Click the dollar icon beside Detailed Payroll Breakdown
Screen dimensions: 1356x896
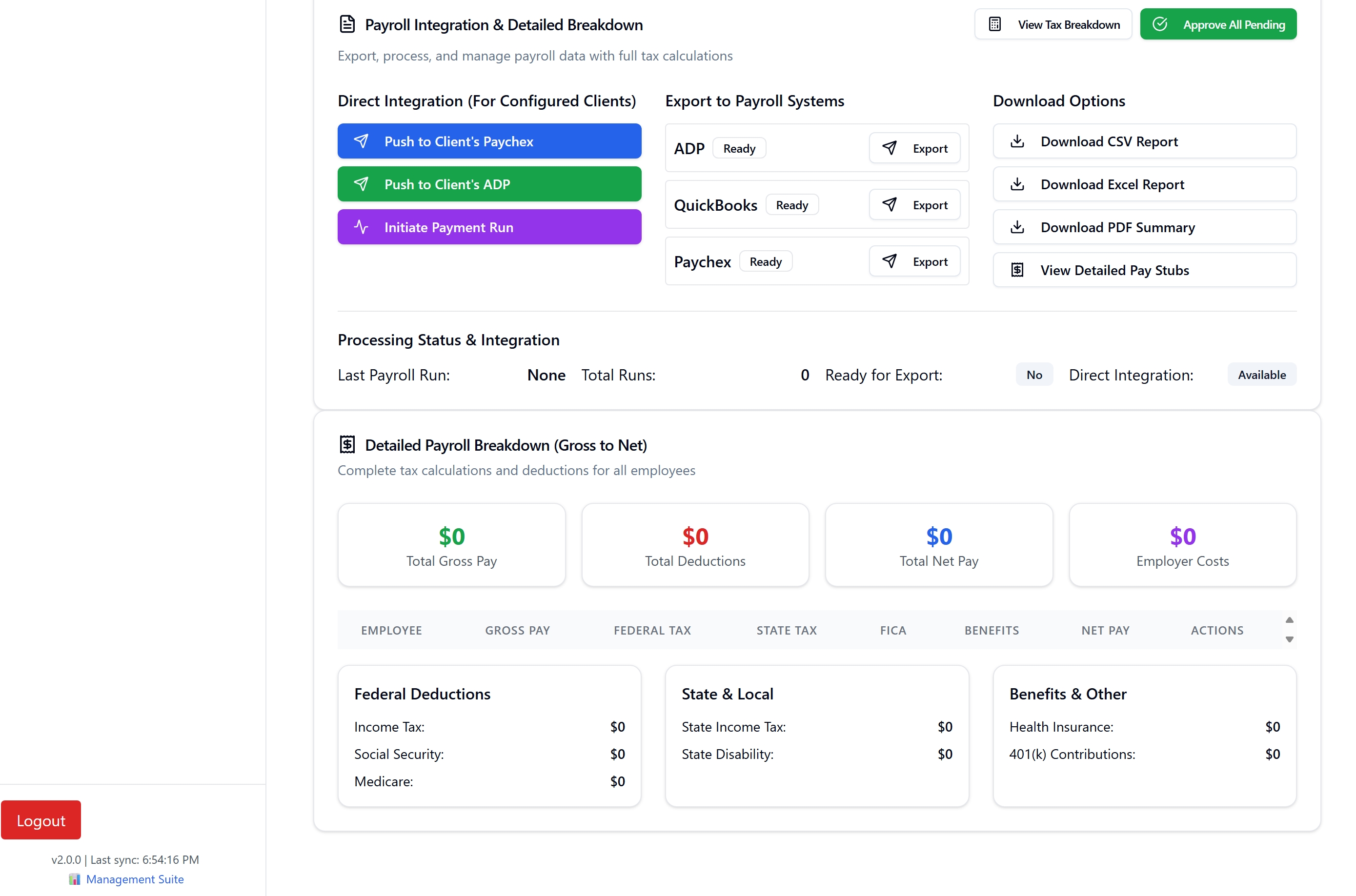click(x=347, y=444)
